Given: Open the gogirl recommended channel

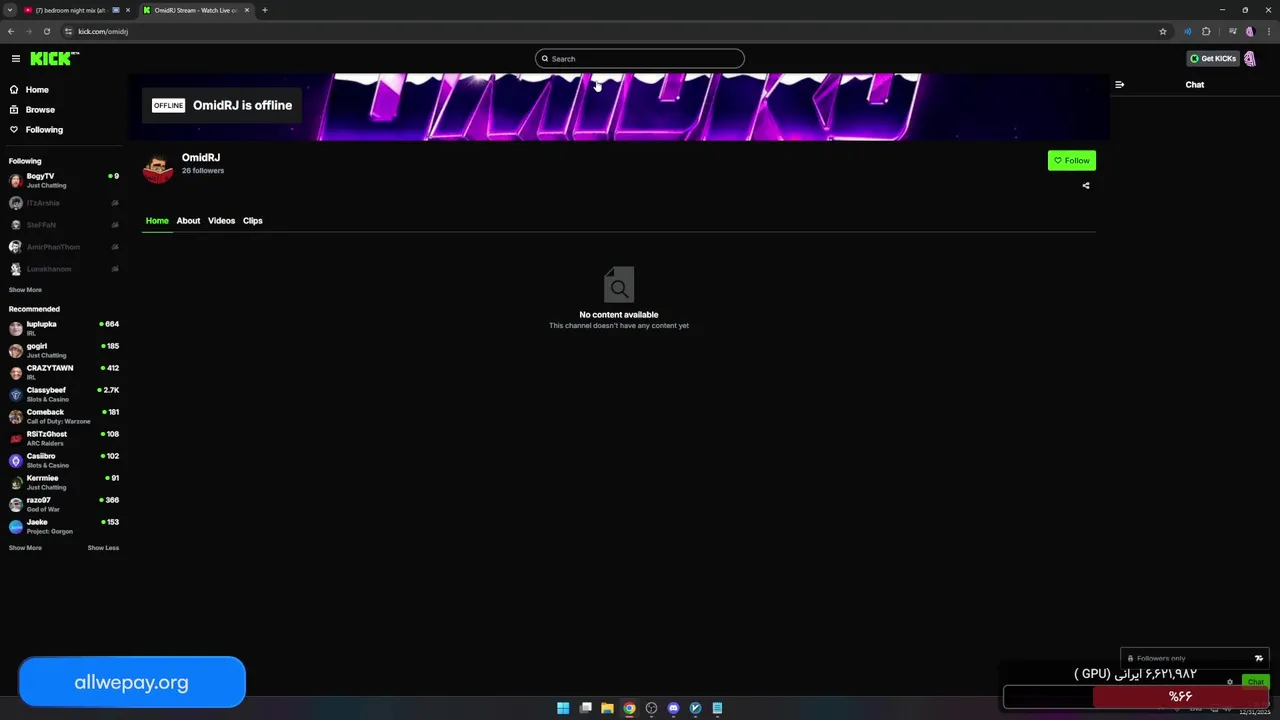Looking at the screenshot, I should [64, 350].
